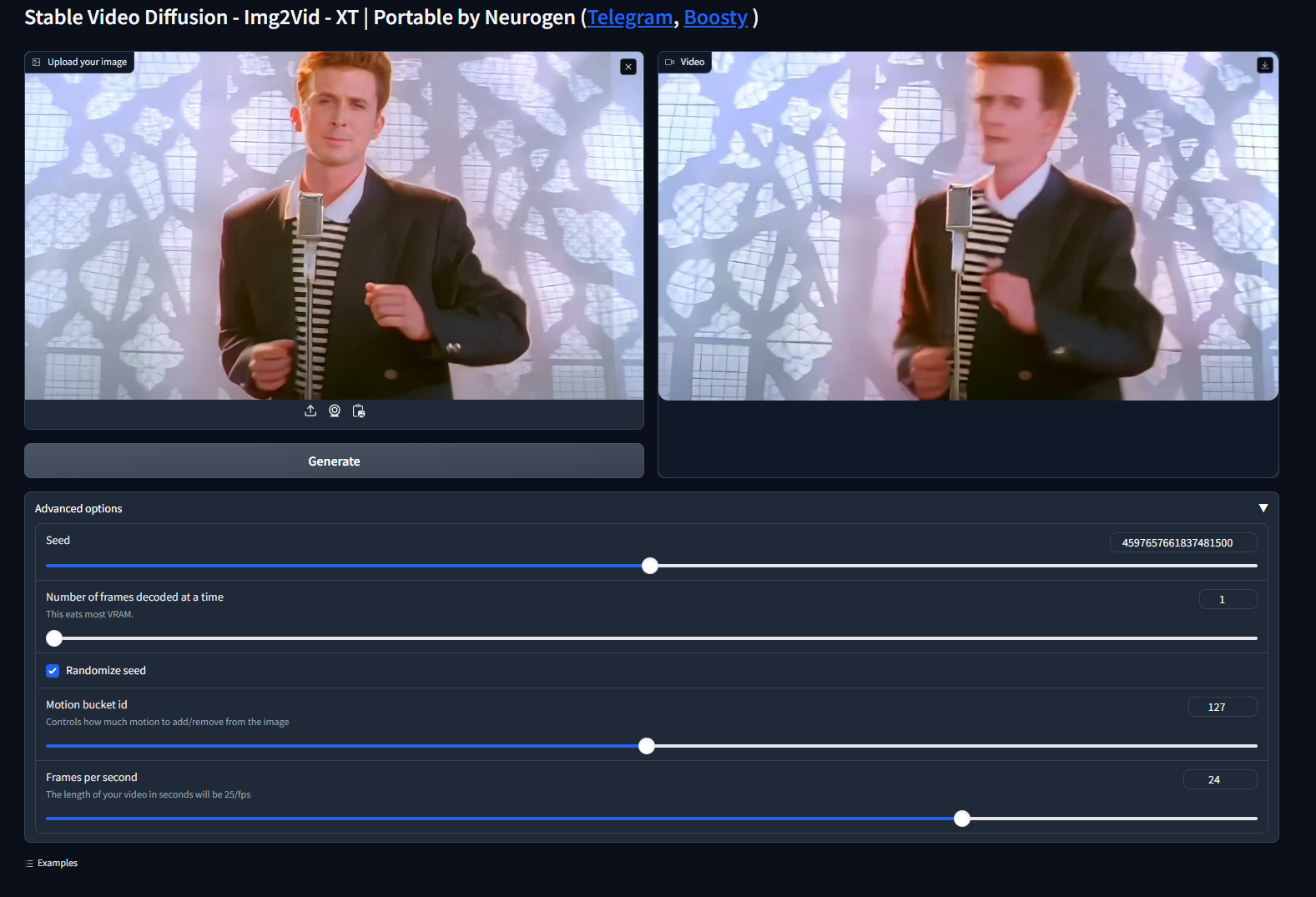The image size is (1316, 897).
Task: Remove the uploaded image with the X icon
Action: click(628, 67)
